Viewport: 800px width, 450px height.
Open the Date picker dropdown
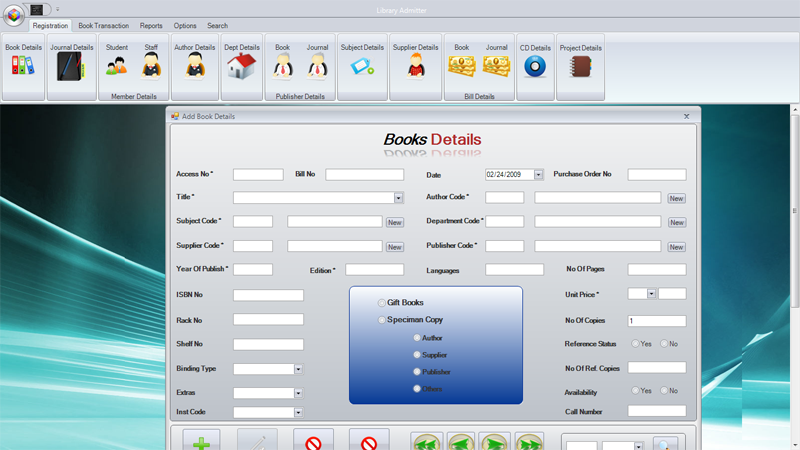[538, 174]
